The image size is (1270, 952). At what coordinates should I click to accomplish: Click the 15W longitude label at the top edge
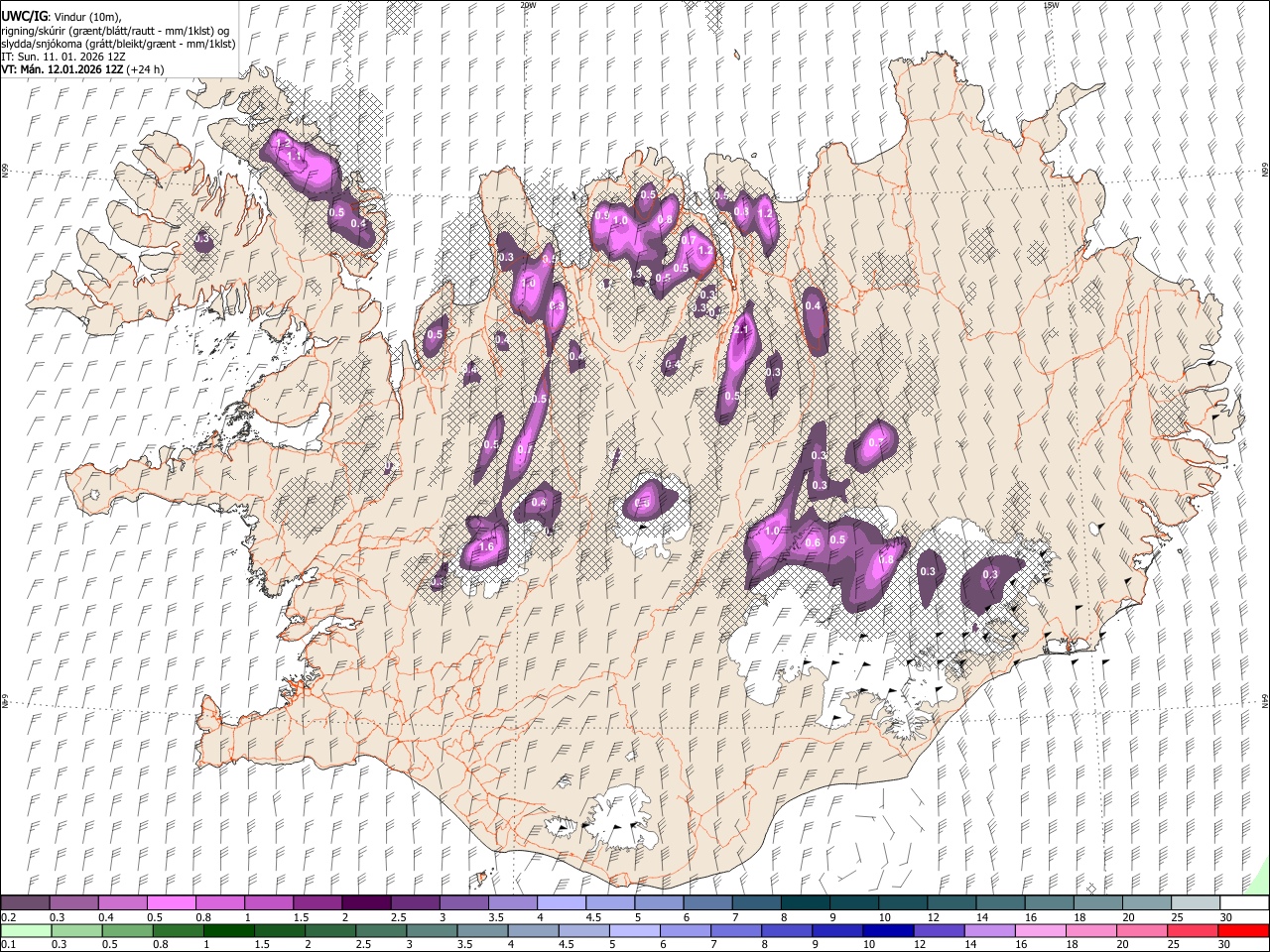(1050, 5)
